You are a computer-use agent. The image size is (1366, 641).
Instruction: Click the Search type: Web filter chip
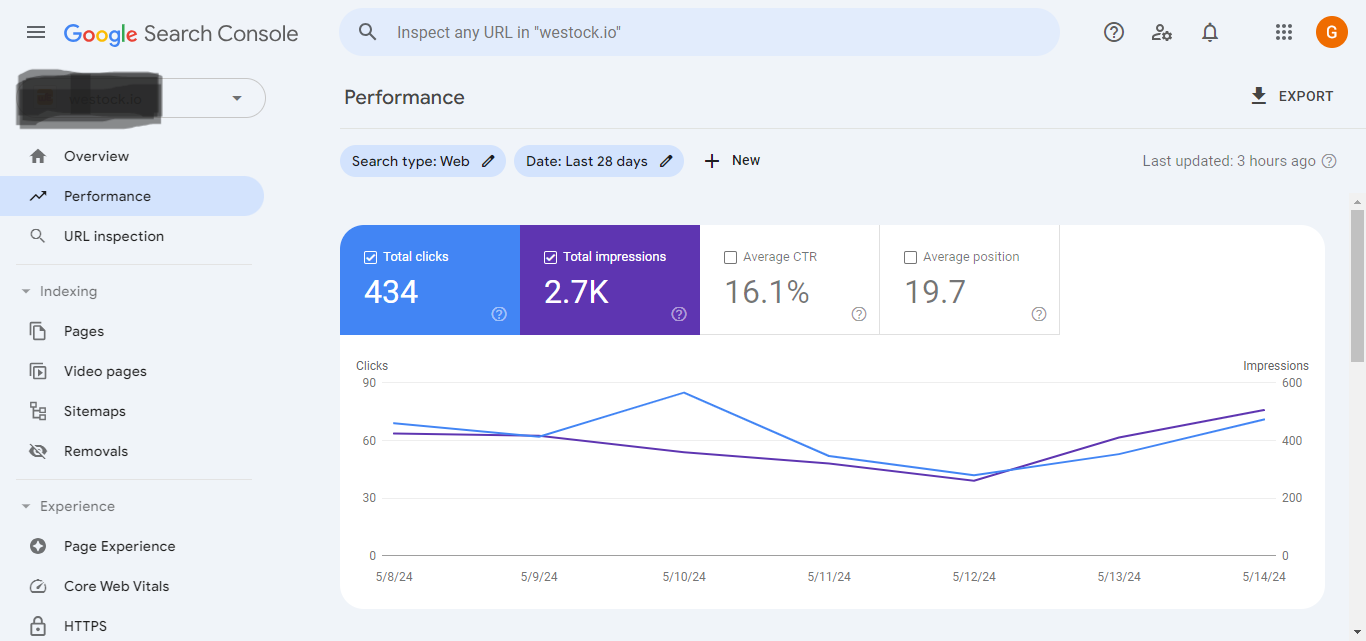click(x=421, y=161)
